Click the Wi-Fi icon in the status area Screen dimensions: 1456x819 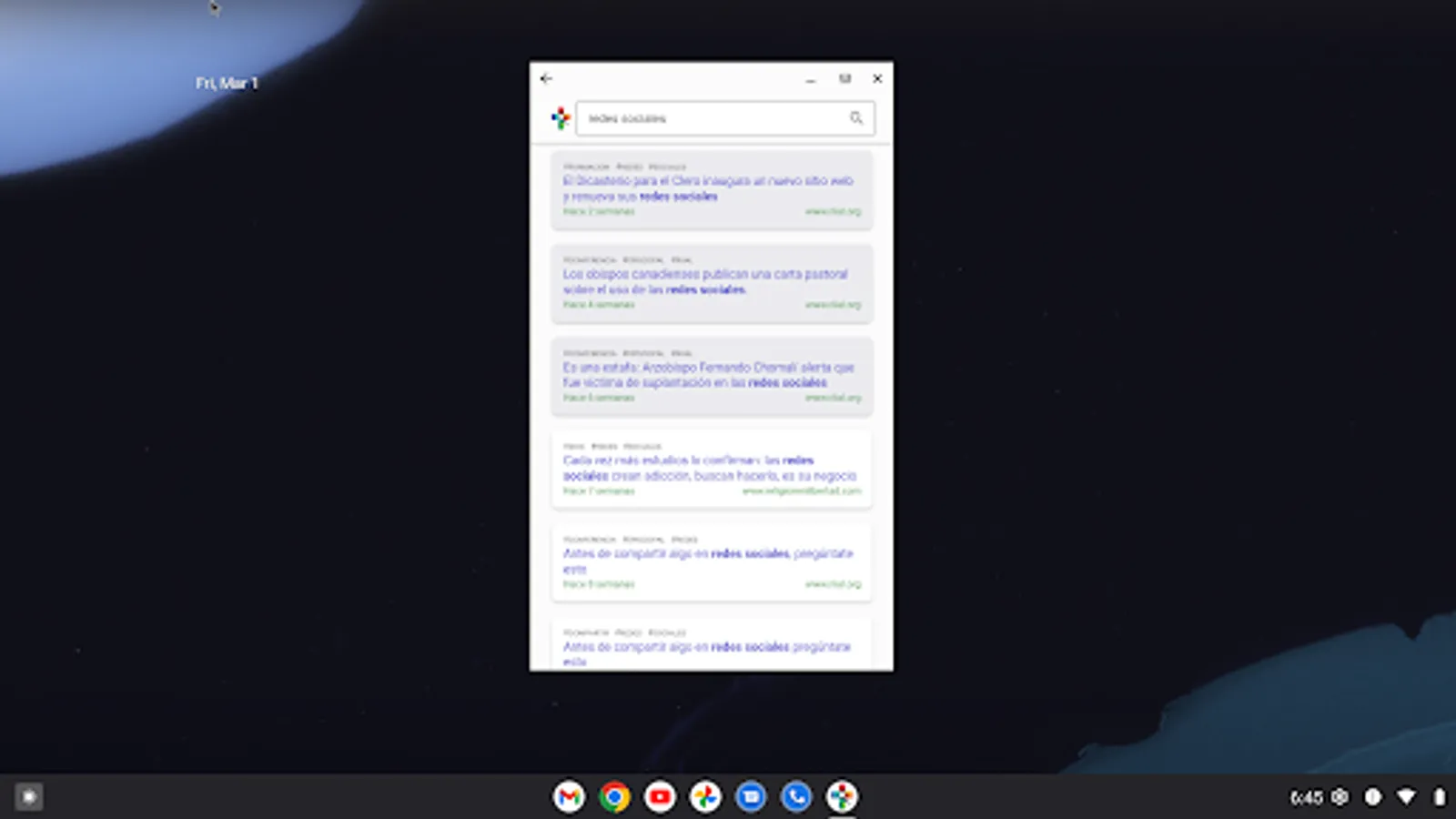tap(1402, 795)
